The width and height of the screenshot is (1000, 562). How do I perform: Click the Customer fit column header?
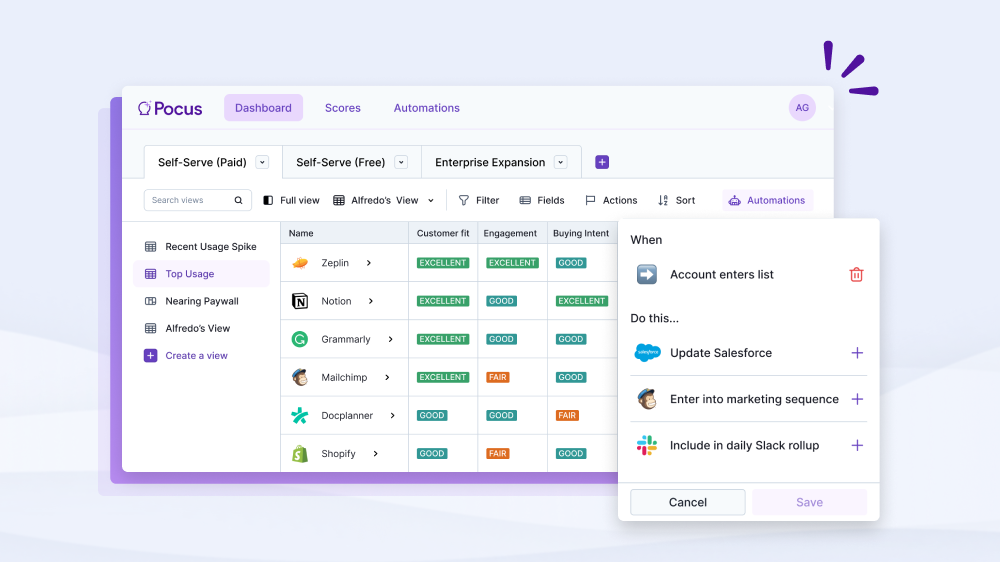tap(443, 233)
